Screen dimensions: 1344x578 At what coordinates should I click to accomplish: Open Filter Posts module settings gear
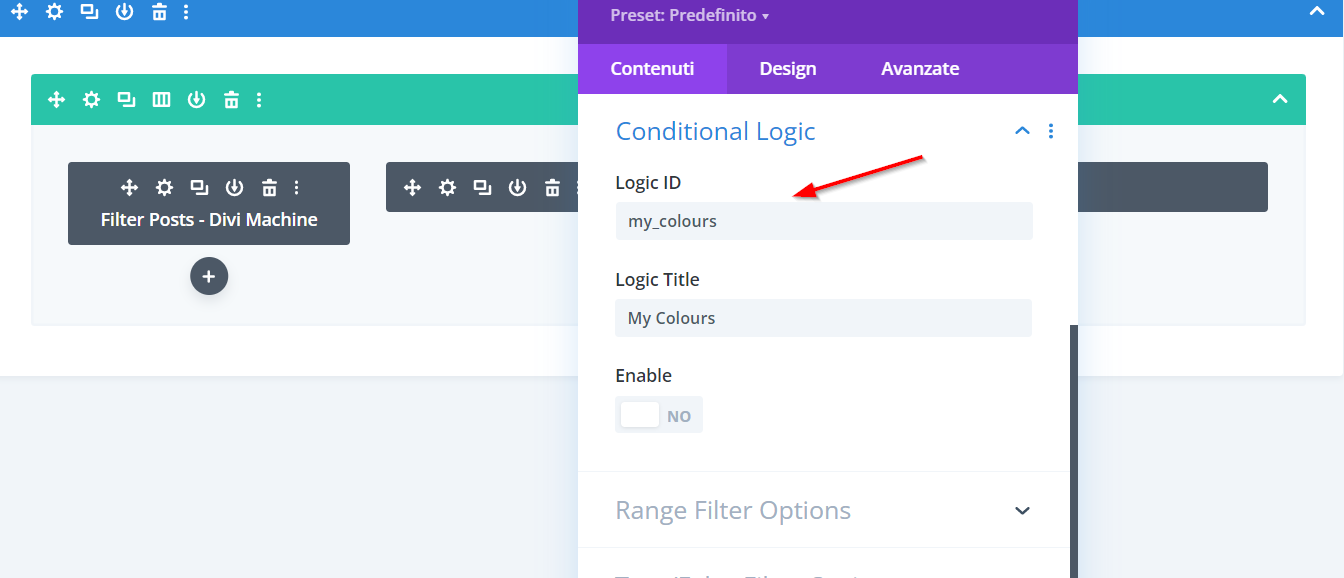point(164,187)
